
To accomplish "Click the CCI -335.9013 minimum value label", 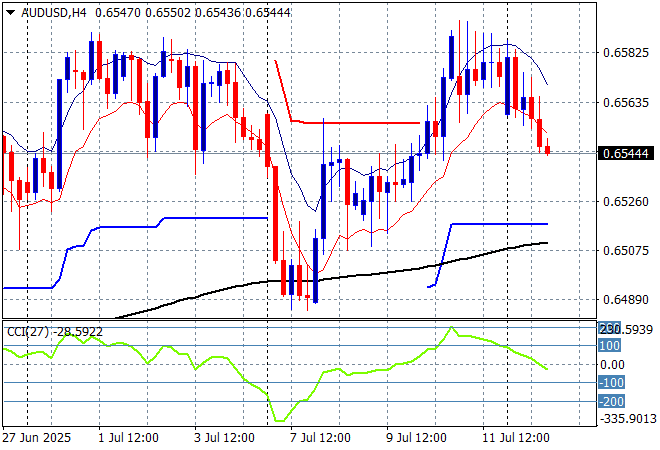I will [628, 420].
